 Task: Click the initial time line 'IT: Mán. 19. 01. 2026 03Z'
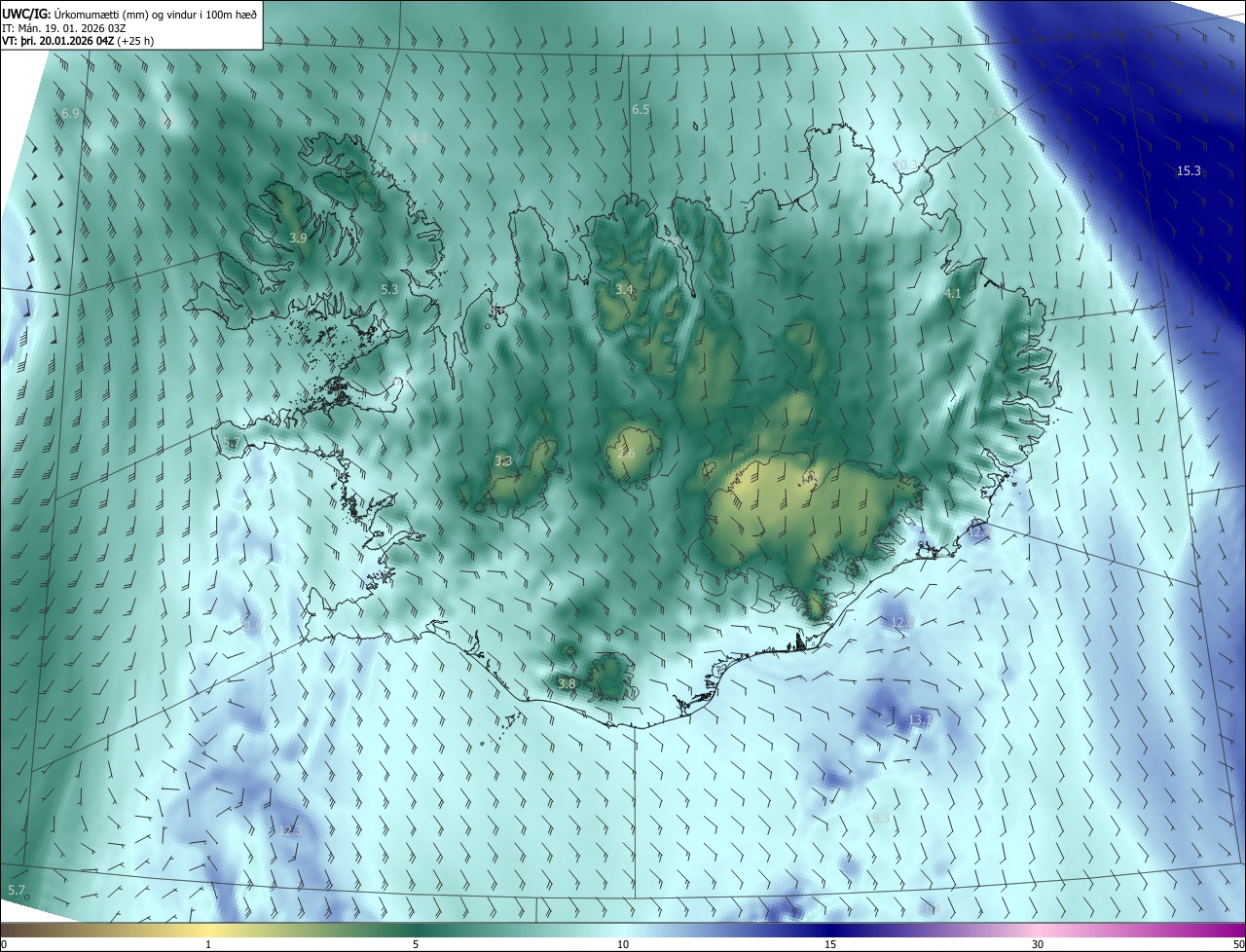pos(62,27)
